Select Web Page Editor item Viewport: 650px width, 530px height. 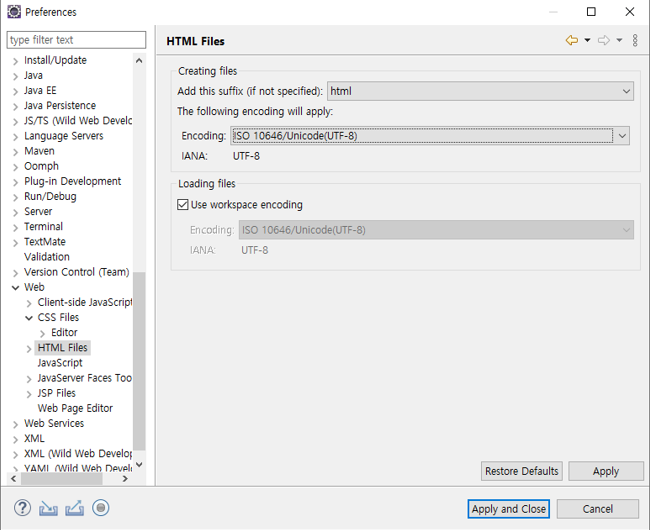(x=75, y=408)
